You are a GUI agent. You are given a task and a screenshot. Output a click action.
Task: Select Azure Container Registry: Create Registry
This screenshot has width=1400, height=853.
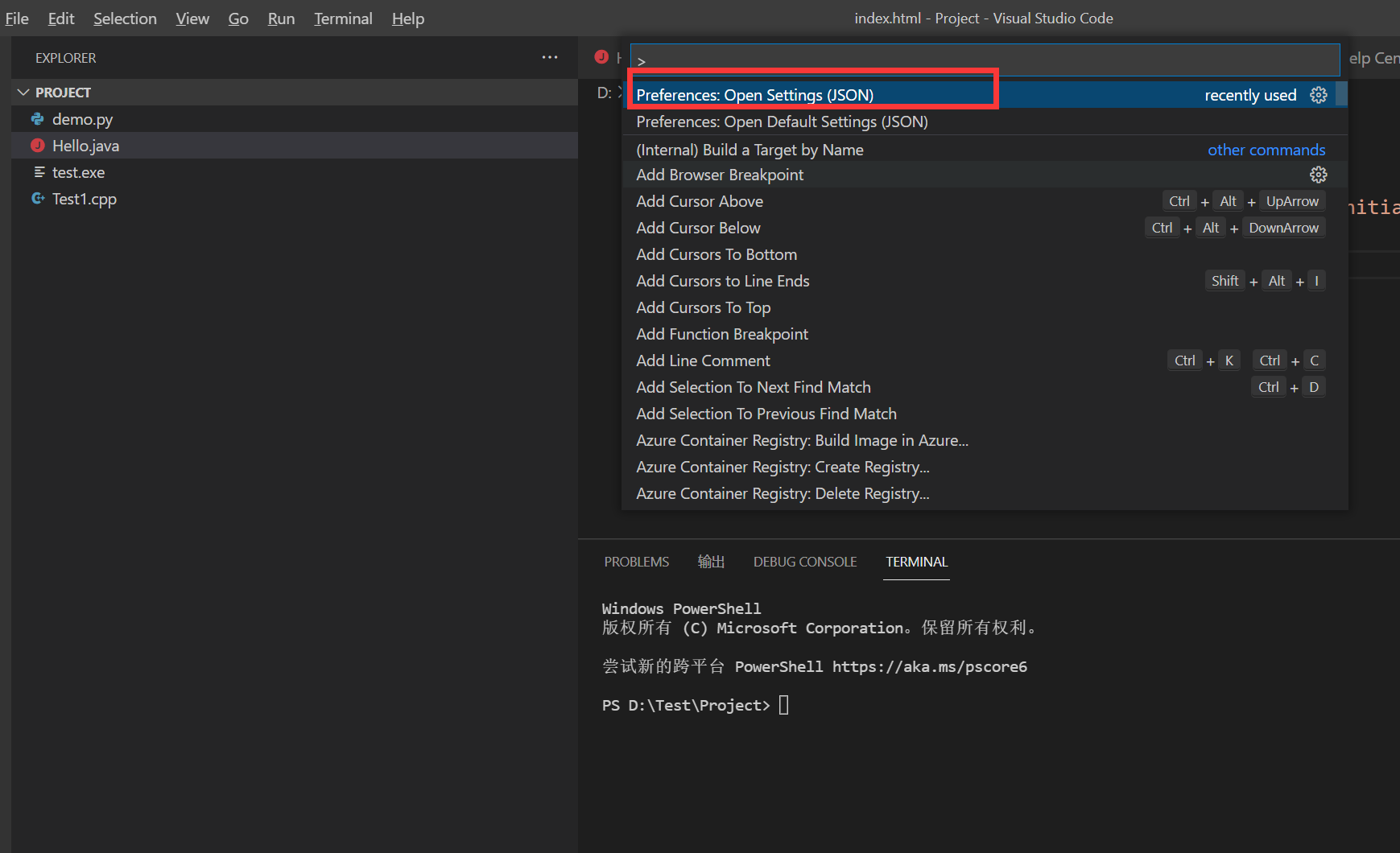pyautogui.click(x=985, y=467)
